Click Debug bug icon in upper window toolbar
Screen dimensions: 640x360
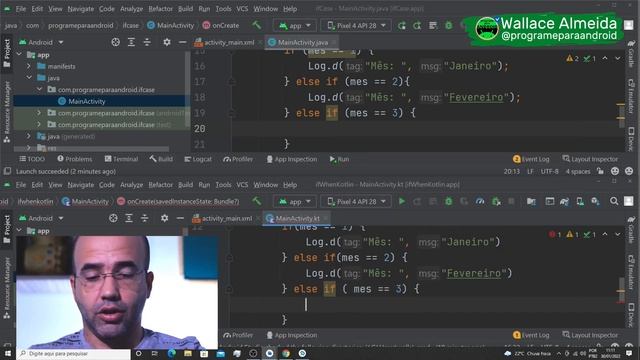pyautogui.click(x=449, y=25)
